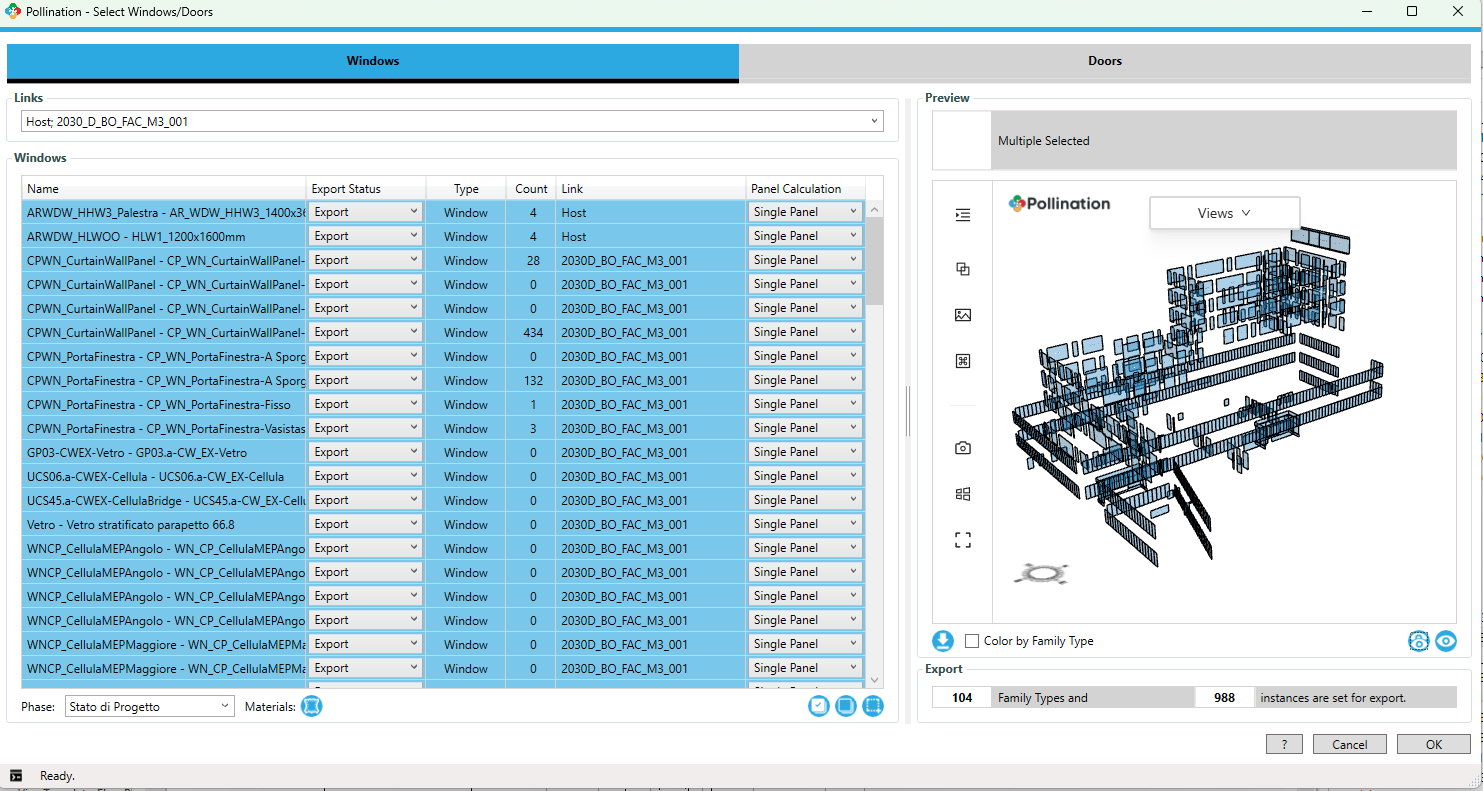Click the eye icon at the bottom right
Image resolution: width=1483 pixels, height=791 pixels.
[x=1446, y=641]
